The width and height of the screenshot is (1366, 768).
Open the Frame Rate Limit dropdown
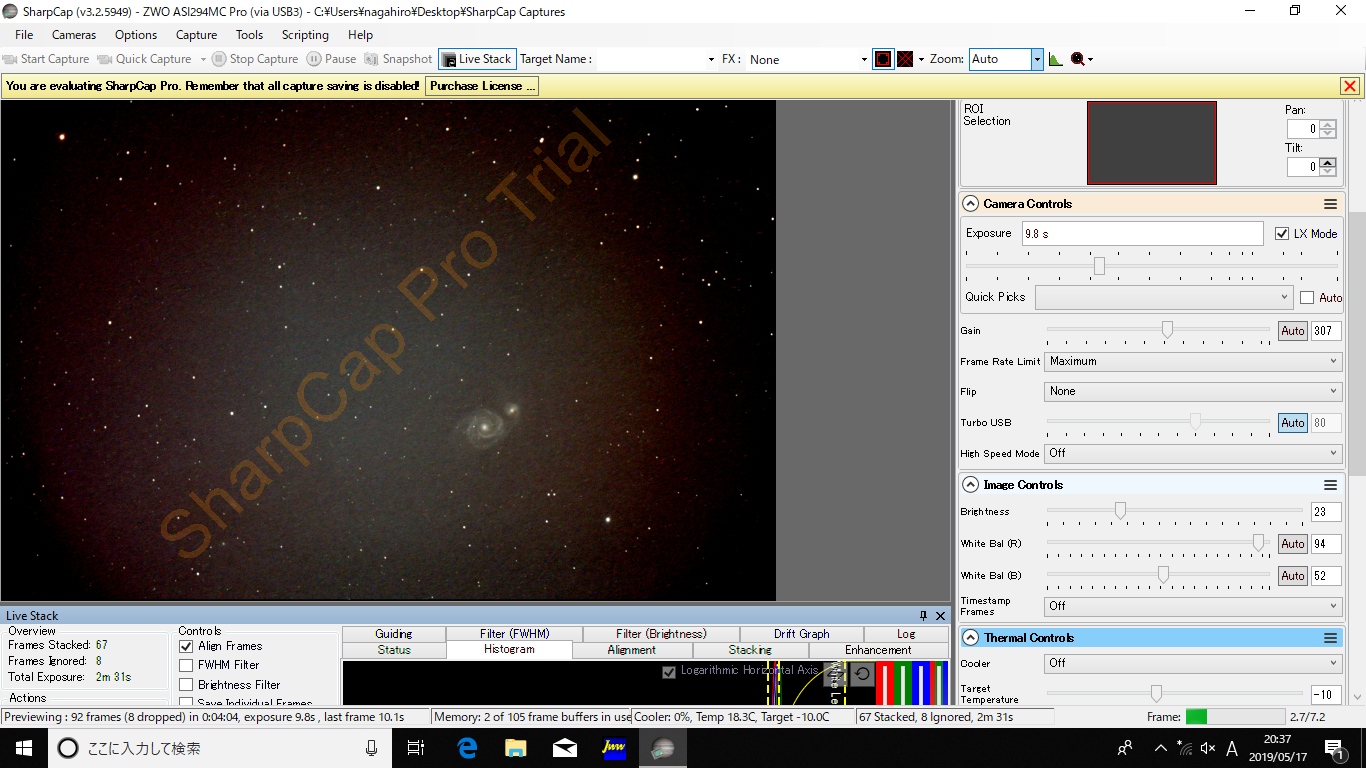pos(1193,362)
